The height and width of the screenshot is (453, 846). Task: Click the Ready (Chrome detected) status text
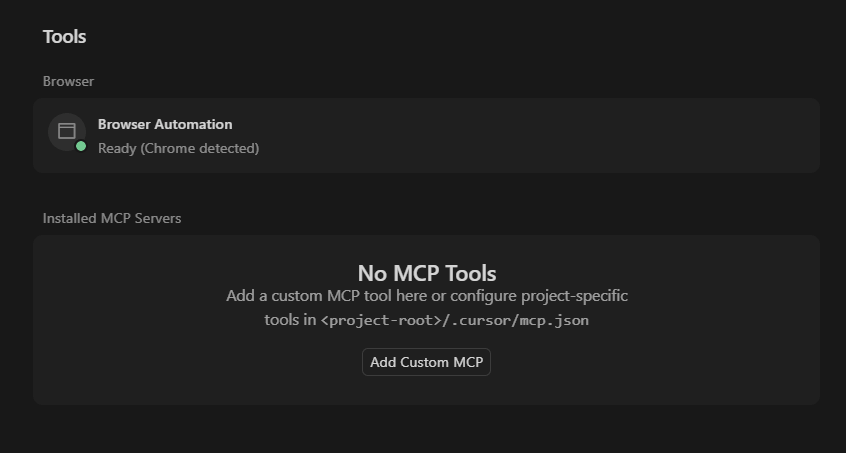coord(178,148)
